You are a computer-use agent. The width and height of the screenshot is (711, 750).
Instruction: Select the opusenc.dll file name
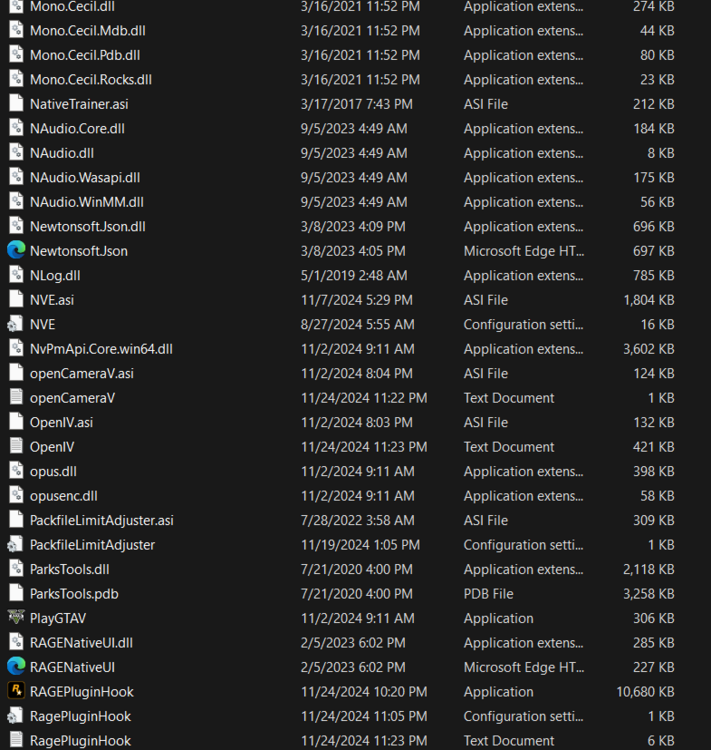click(64, 496)
